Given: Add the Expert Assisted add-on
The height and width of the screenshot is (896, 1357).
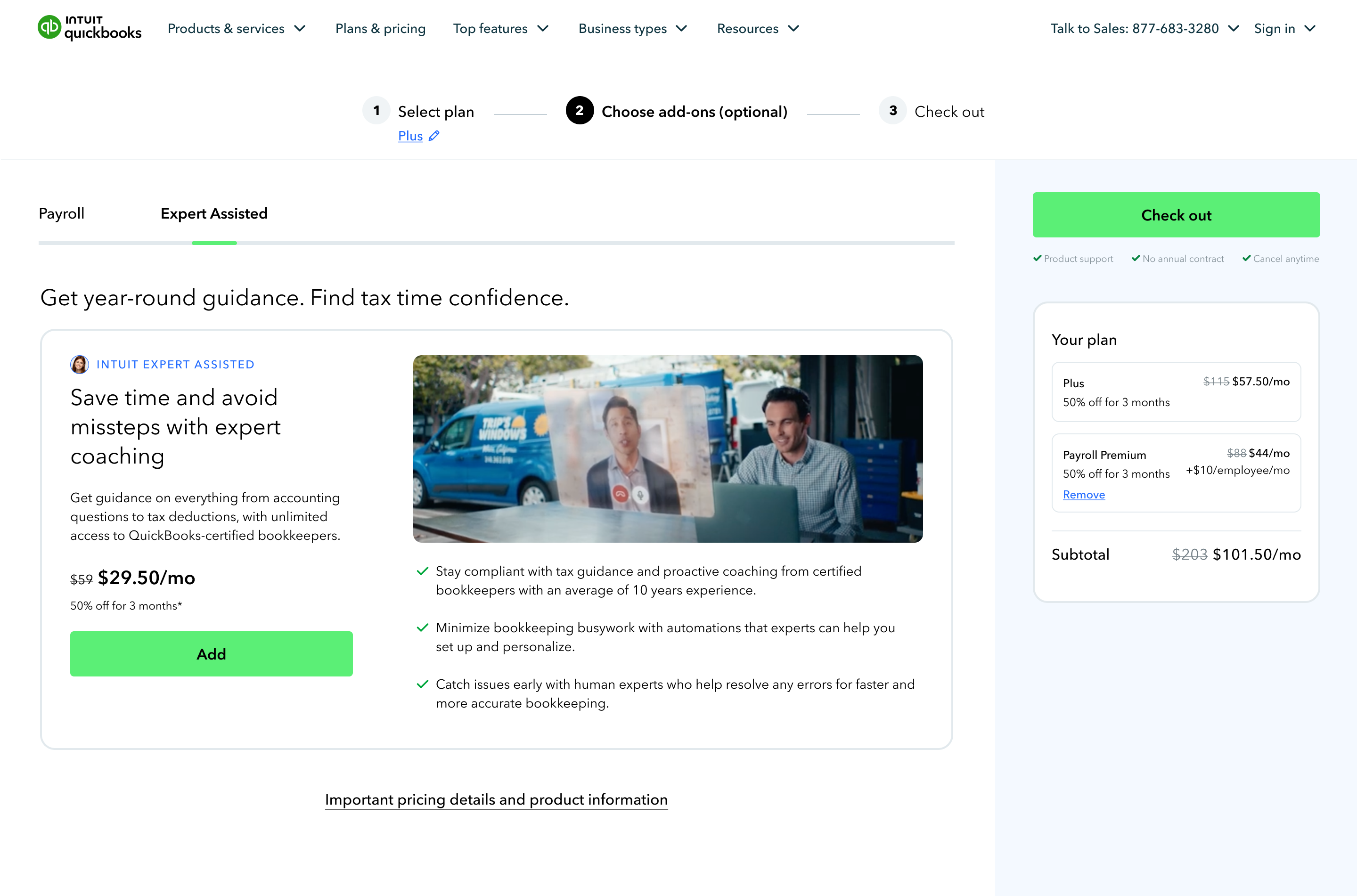Looking at the screenshot, I should (212, 654).
